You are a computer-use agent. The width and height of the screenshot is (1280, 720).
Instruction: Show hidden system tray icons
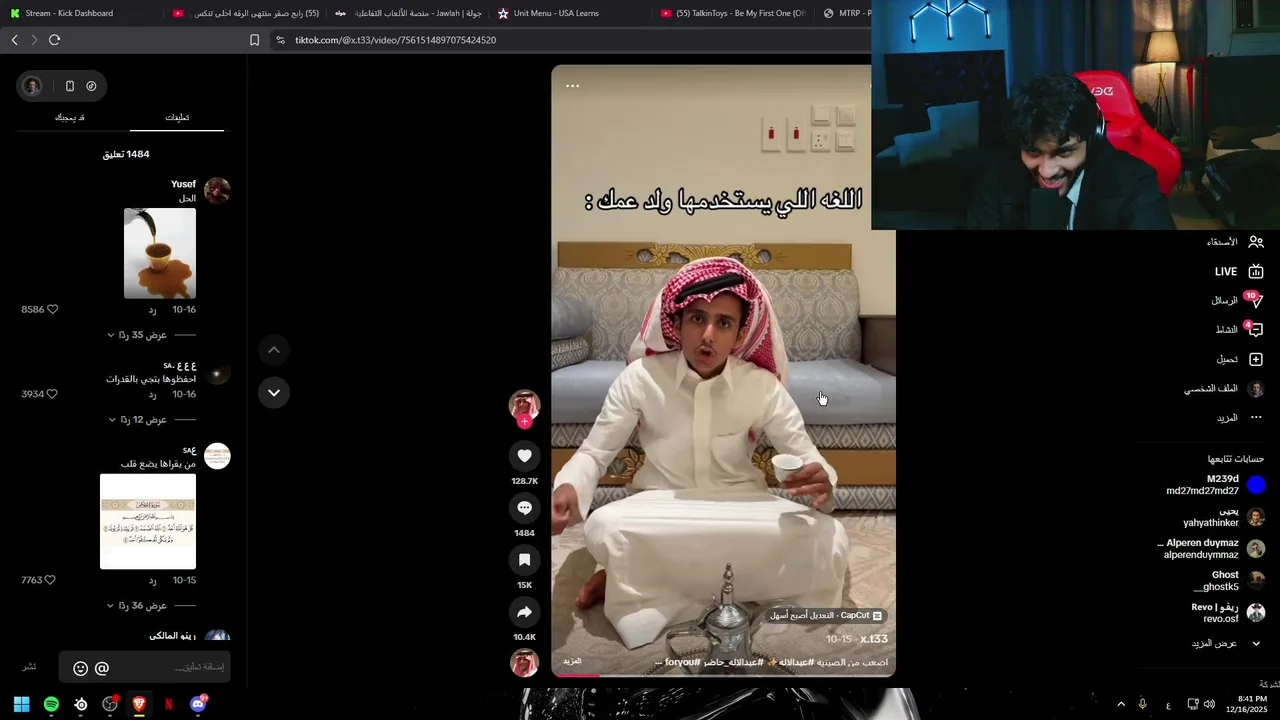(1121, 704)
